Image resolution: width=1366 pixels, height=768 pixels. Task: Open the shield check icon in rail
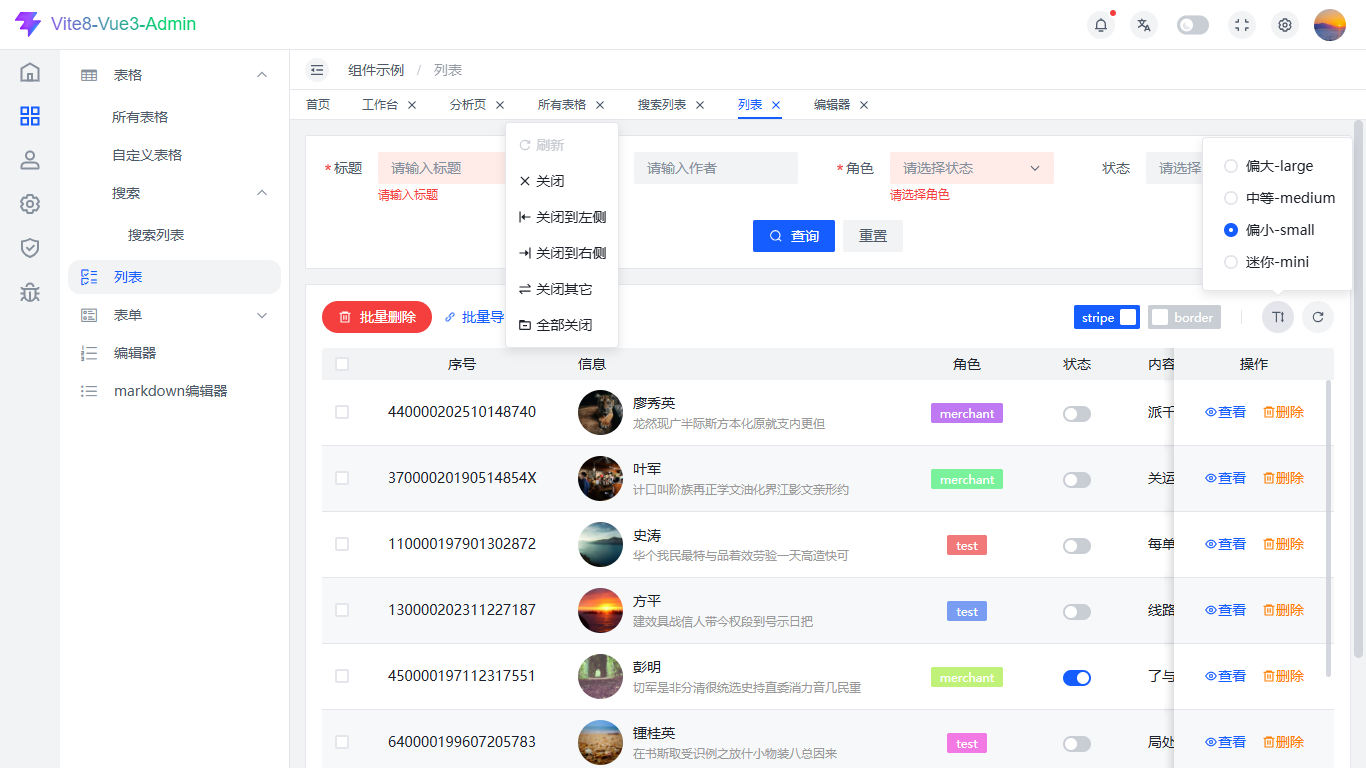(30, 248)
